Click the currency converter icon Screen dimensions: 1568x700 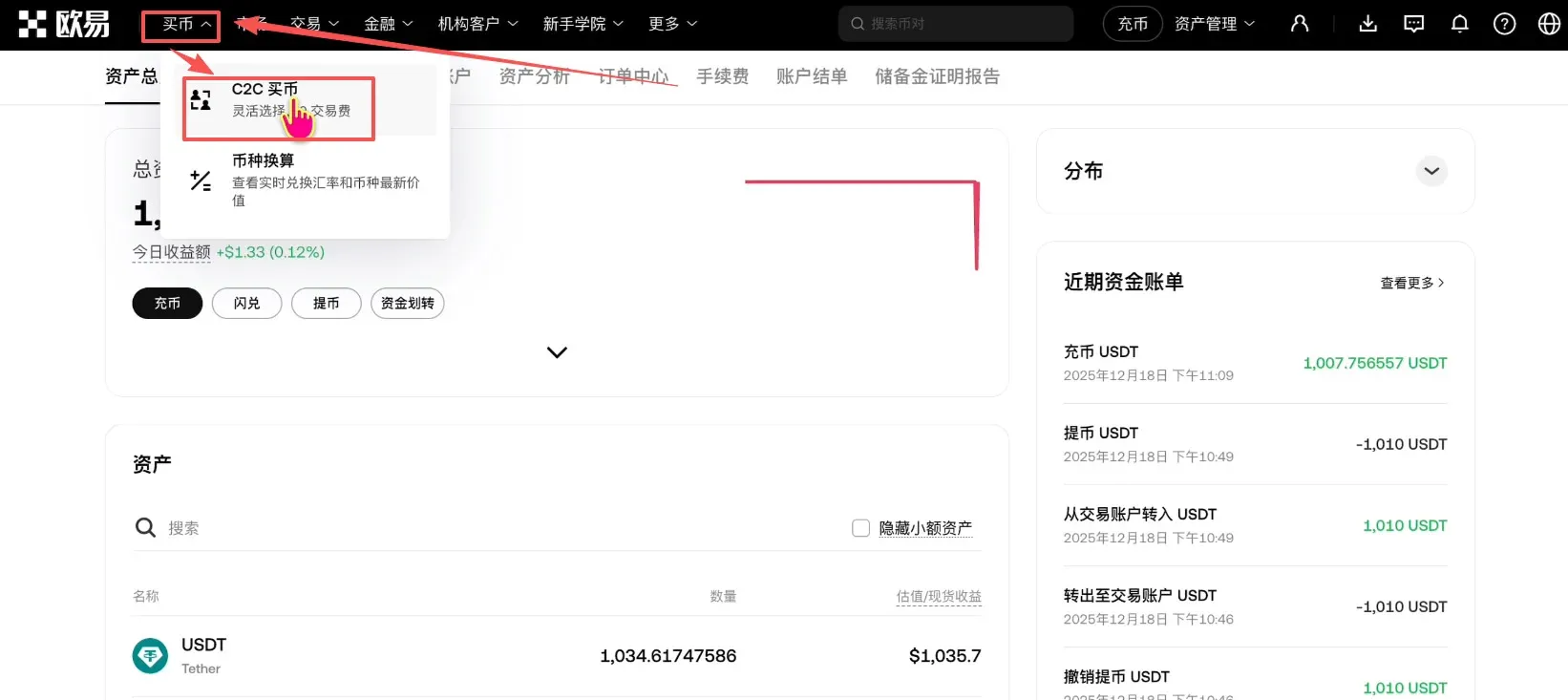pos(201,180)
